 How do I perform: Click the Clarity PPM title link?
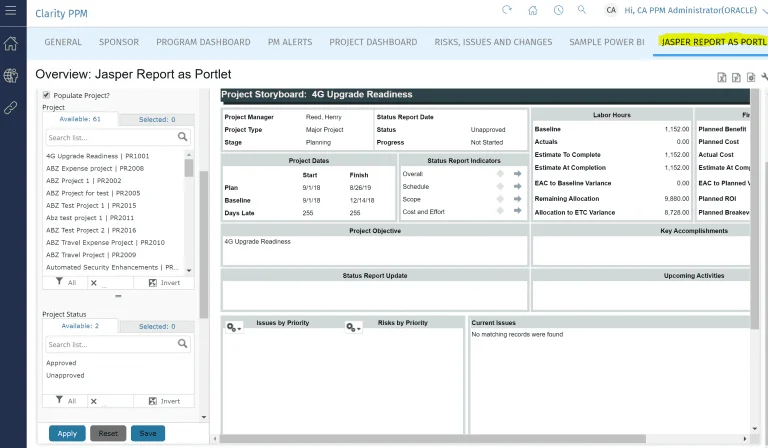click(x=61, y=14)
